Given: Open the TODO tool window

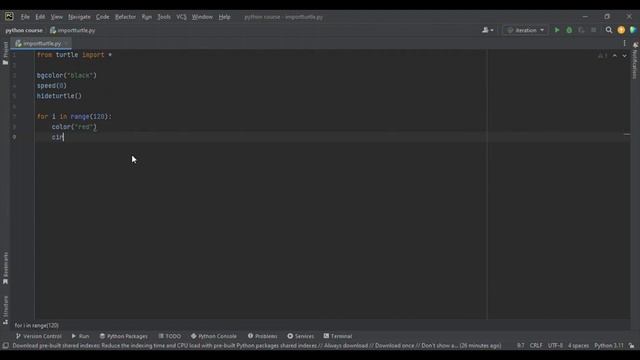Looking at the screenshot, I should pyautogui.click(x=169, y=336).
